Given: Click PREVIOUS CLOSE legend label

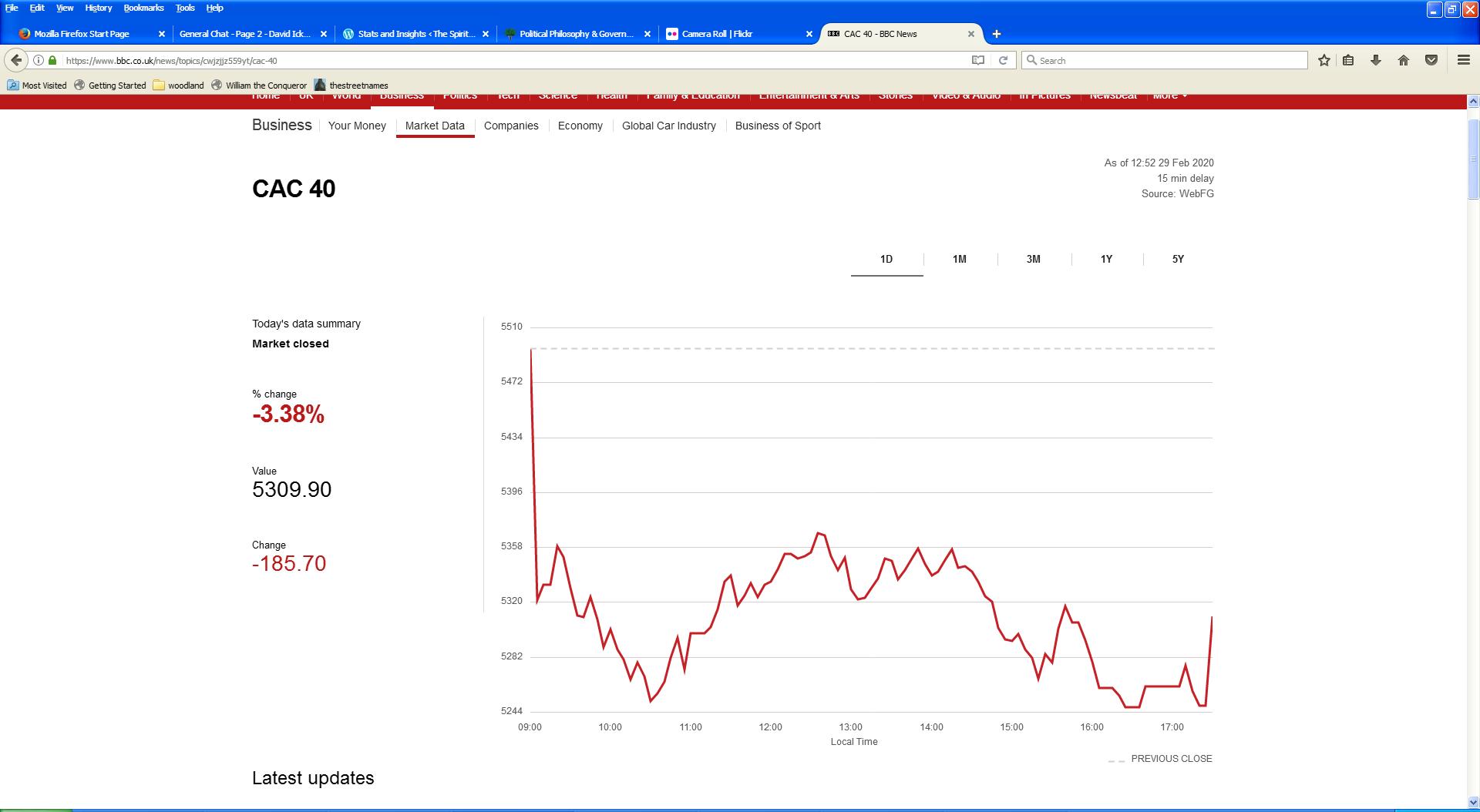Looking at the screenshot, I should click(1172, 759).
